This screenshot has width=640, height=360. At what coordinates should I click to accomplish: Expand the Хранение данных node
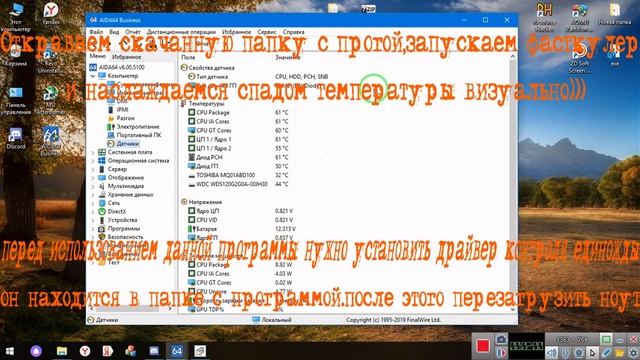tap(93, 195)
